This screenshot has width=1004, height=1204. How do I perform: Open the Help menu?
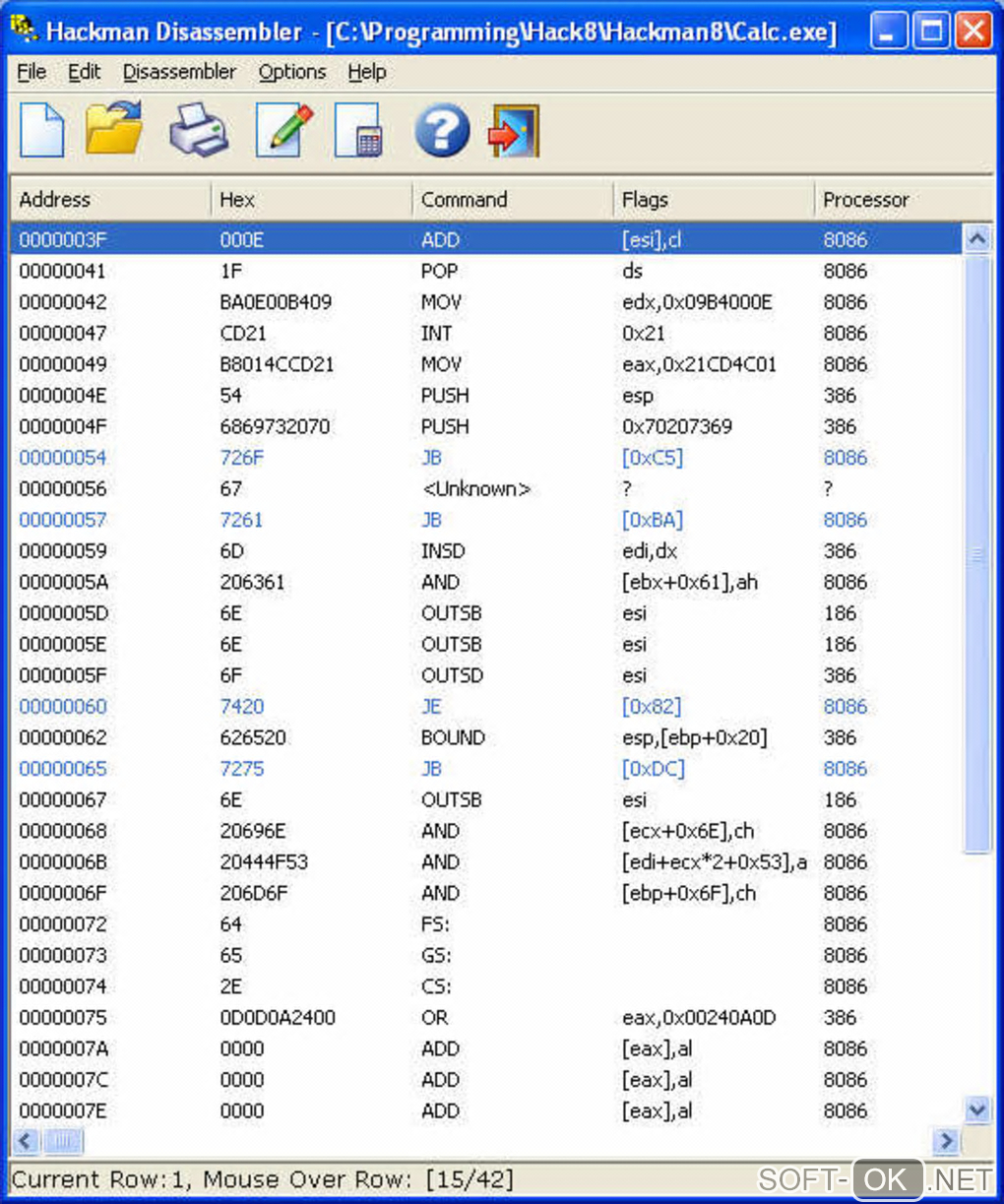click(367, 72)
